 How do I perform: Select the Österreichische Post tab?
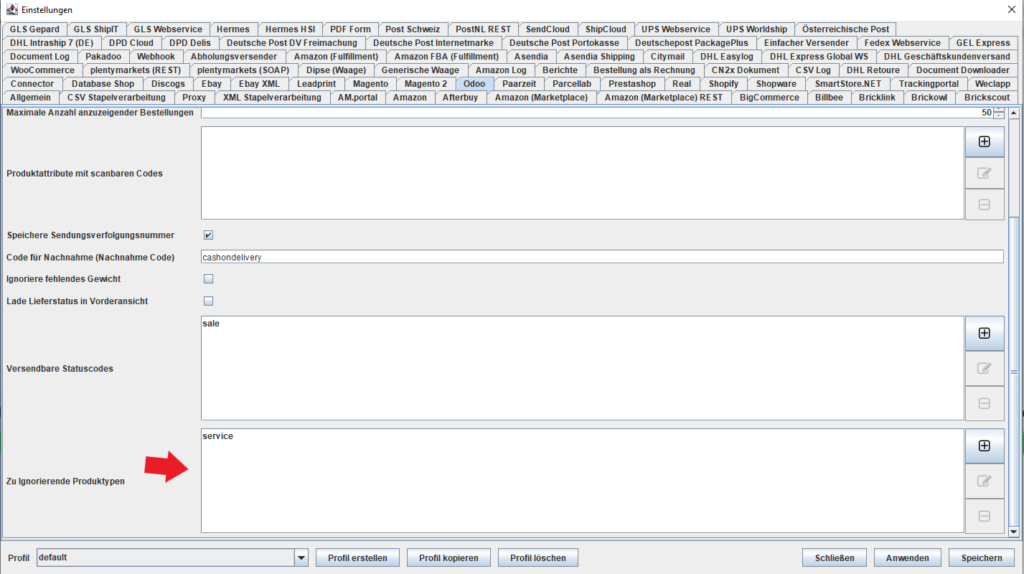point(845,29)
